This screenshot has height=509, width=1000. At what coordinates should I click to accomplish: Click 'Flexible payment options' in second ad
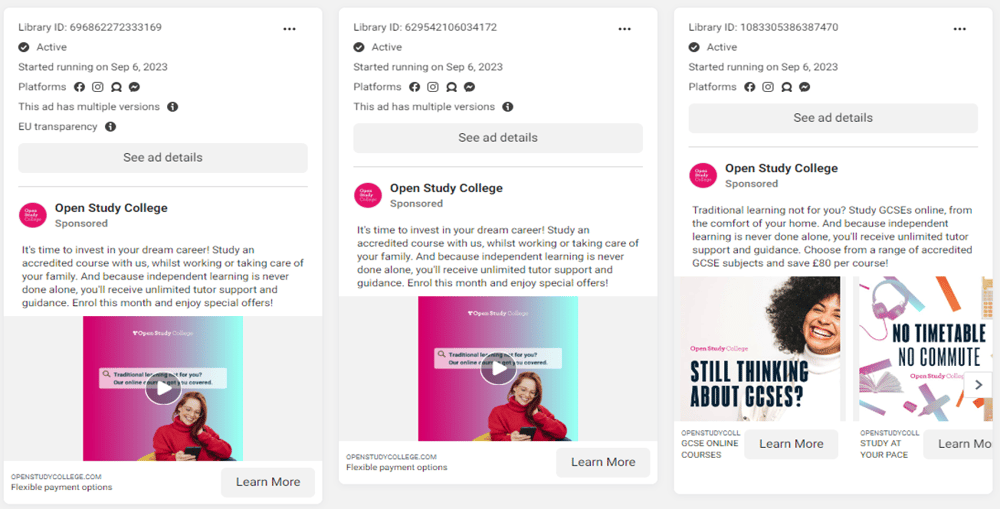tap(397, 468)
